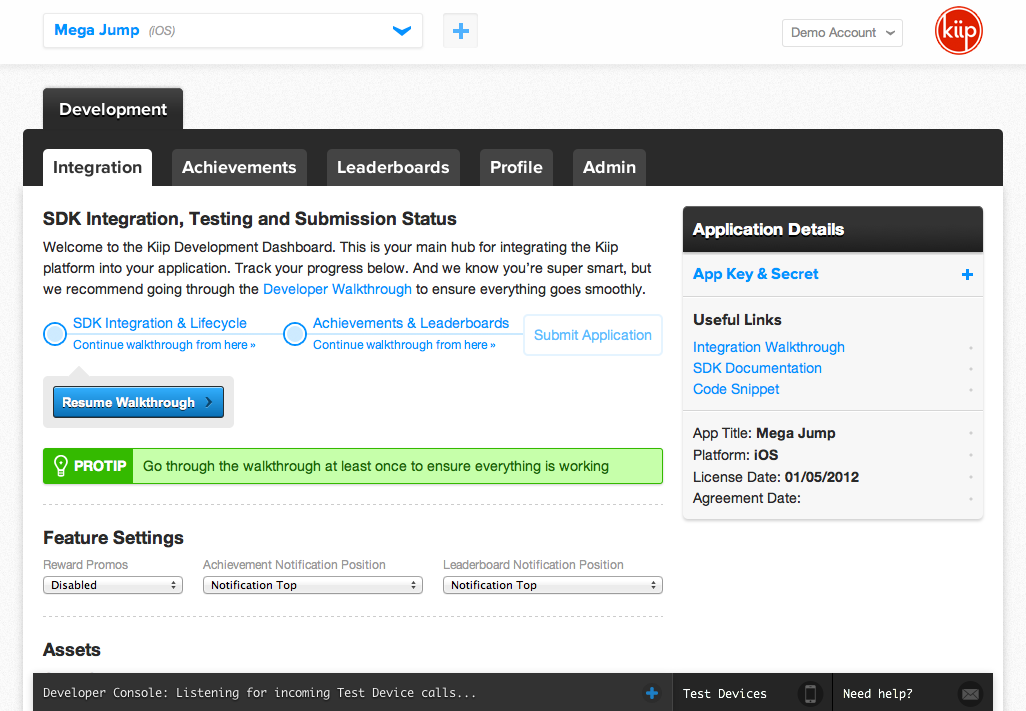Click the SDK Integration status heading
The height and width of the screenshot is (711, 1026).
pos(250,219)
